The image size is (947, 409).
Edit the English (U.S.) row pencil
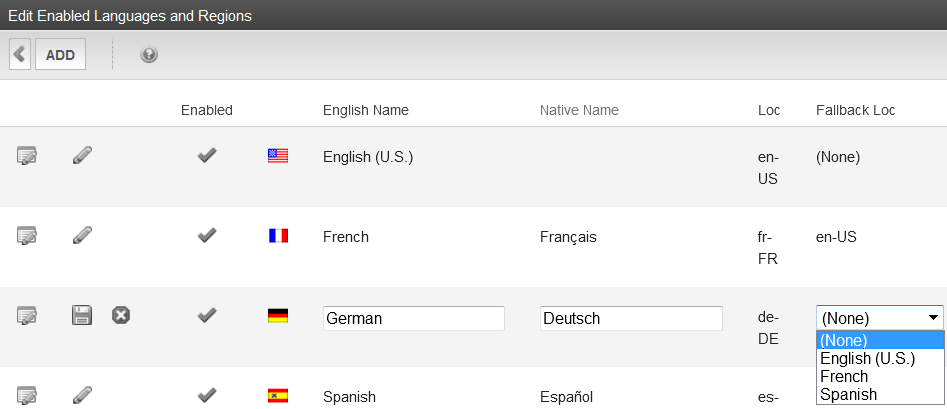pos(82,155)
